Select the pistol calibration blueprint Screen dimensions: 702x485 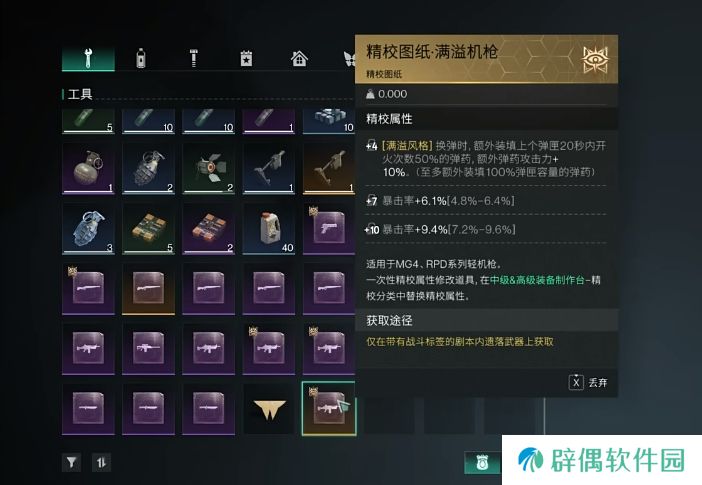click(329, 229)
